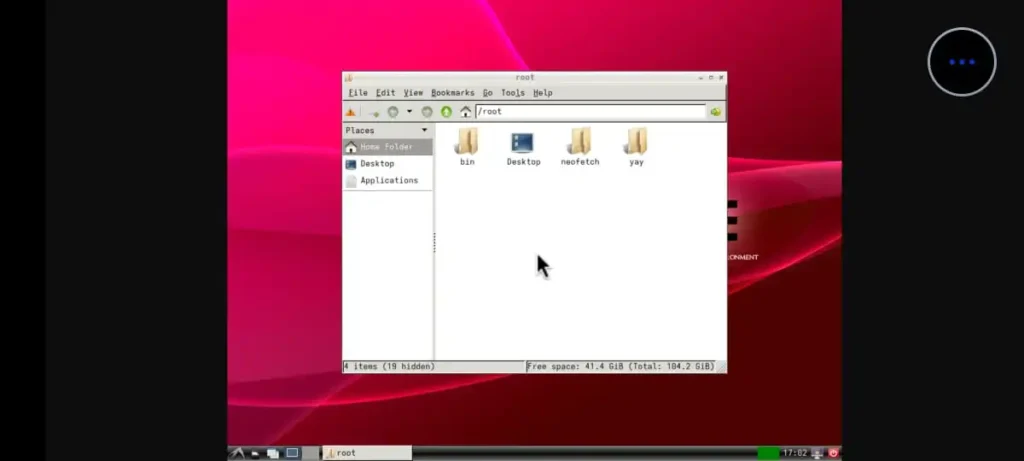
Task: Click the red power icon in taskbar
Action: 832,453
